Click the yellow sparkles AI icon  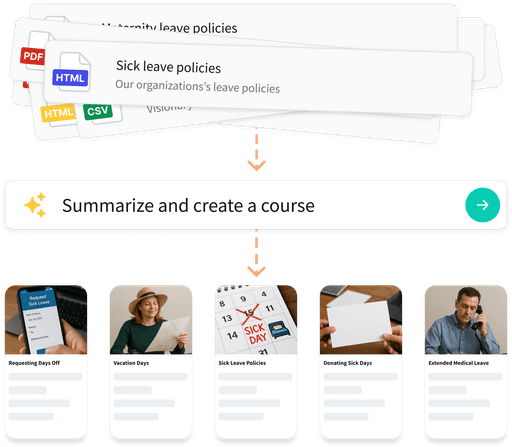click(35, 205)
